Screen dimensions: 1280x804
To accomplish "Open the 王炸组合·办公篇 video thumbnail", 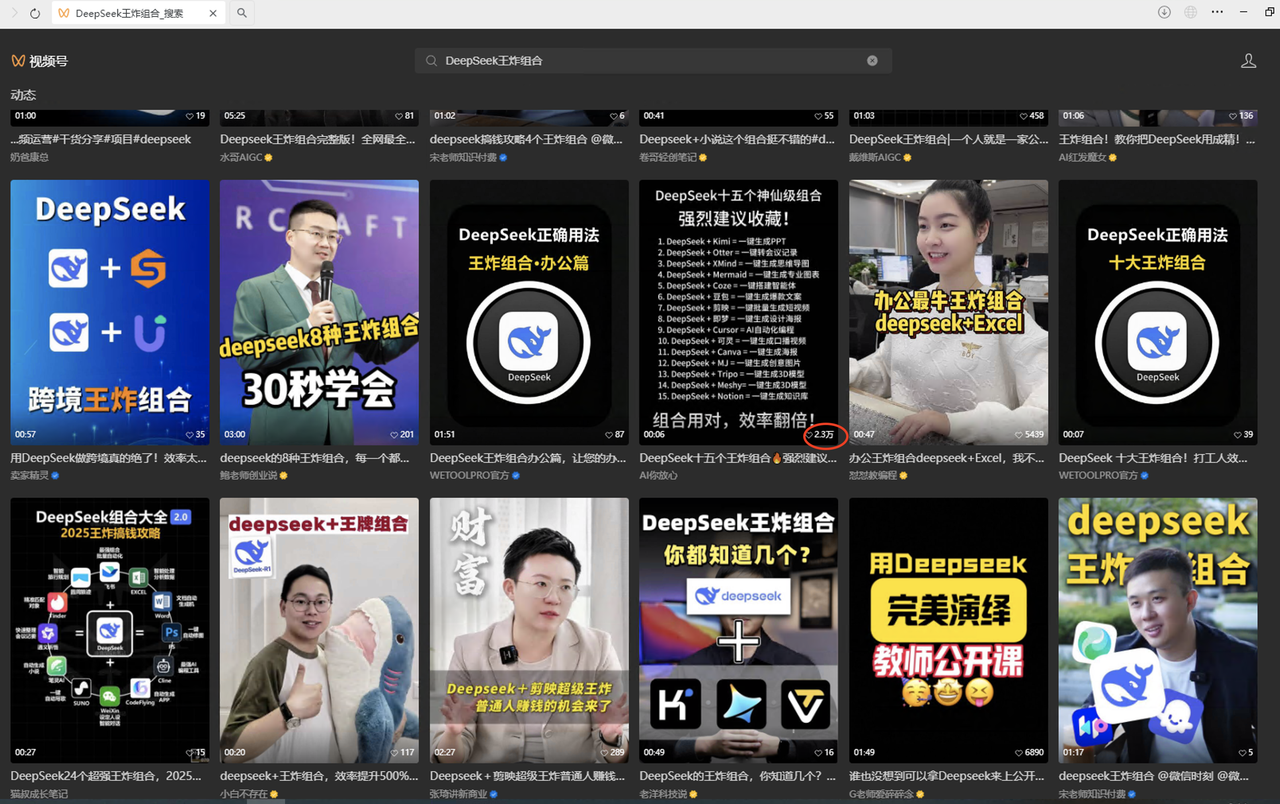I will coord(529,312).
